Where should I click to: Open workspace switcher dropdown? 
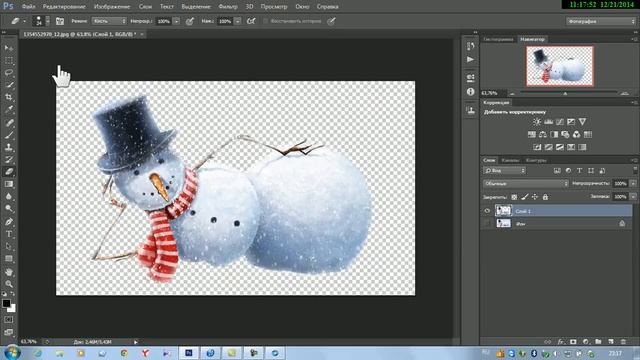tap(600, 21)
